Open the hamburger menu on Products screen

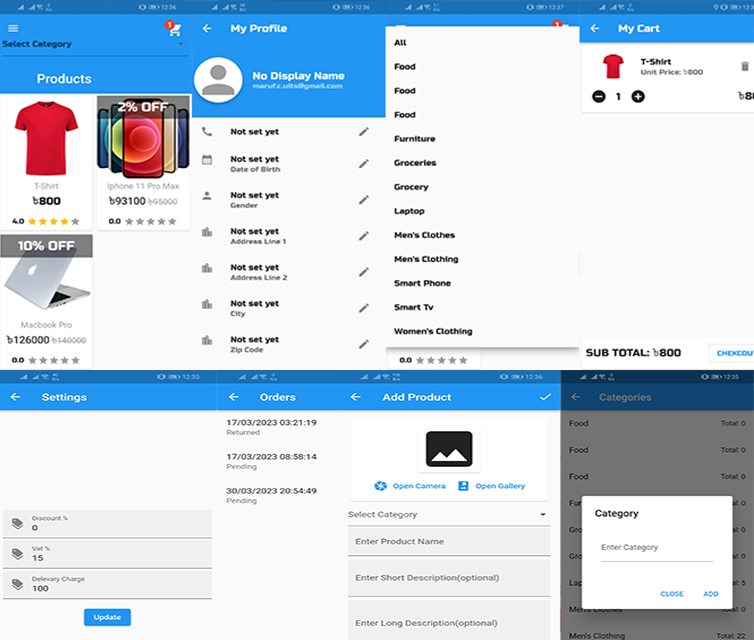[x=13, y=29]
